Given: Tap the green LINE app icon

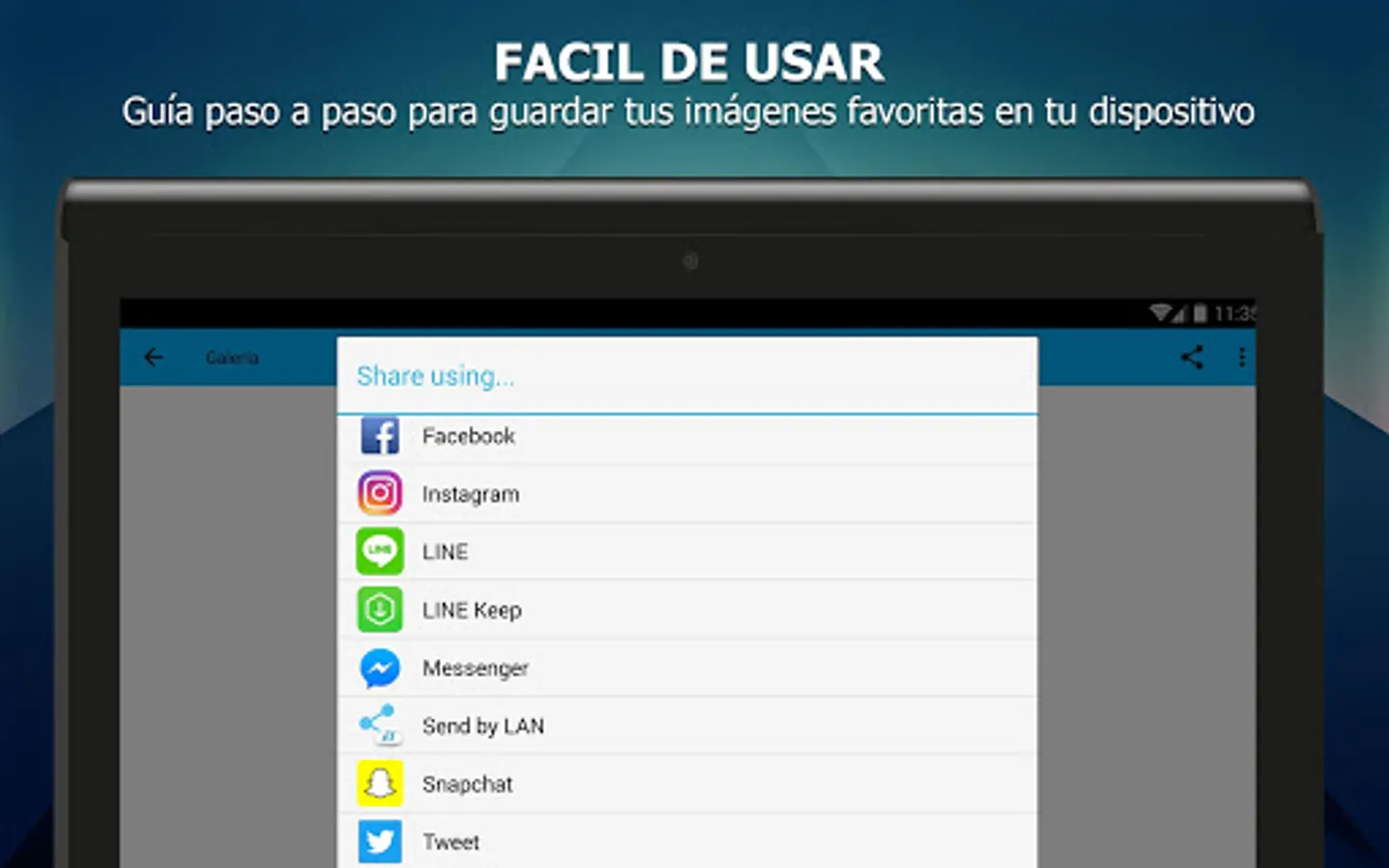Looking at the screenshot, I should click(380, 552).
